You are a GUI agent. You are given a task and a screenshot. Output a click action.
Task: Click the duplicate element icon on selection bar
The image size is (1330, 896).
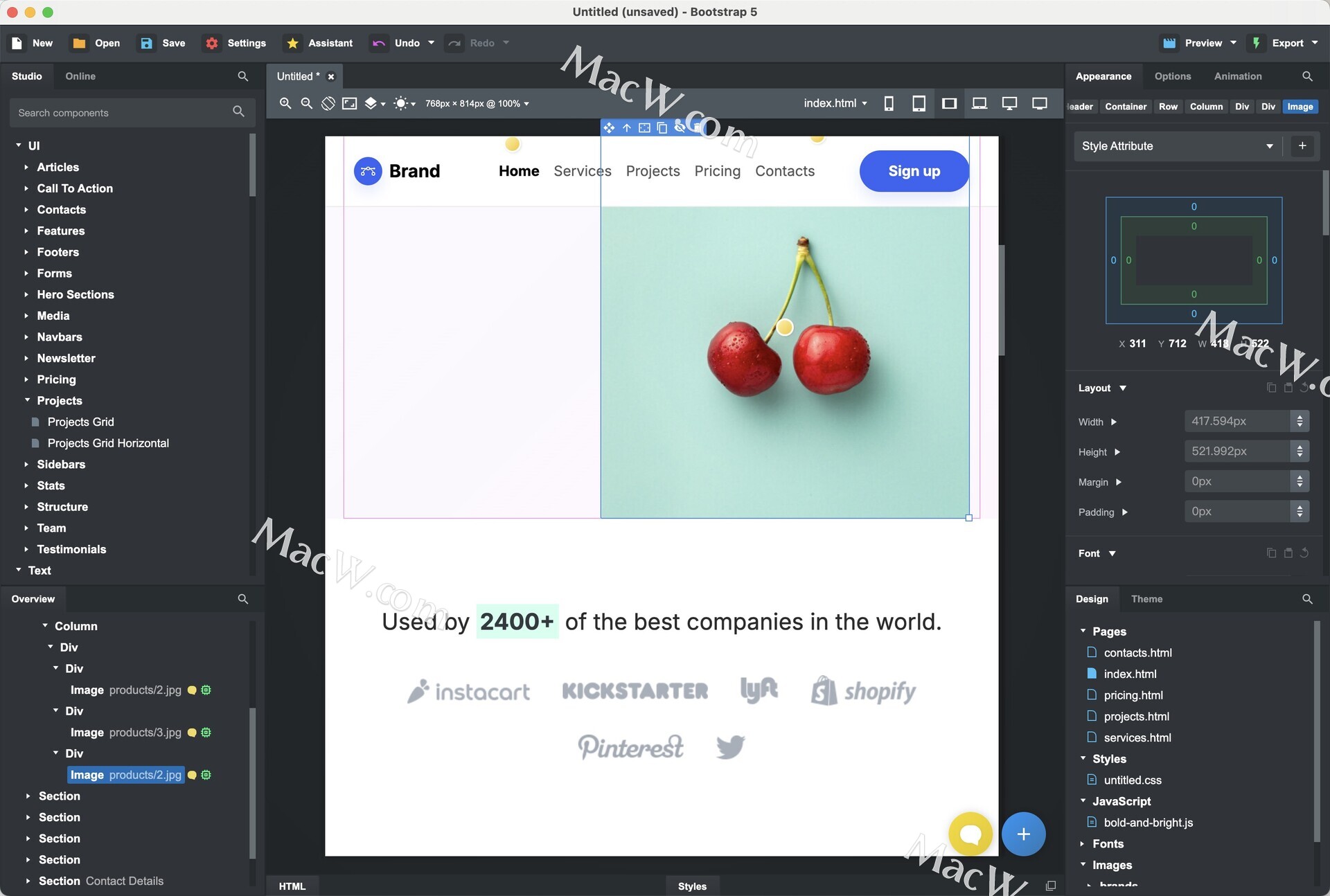(x=662, y=127)
